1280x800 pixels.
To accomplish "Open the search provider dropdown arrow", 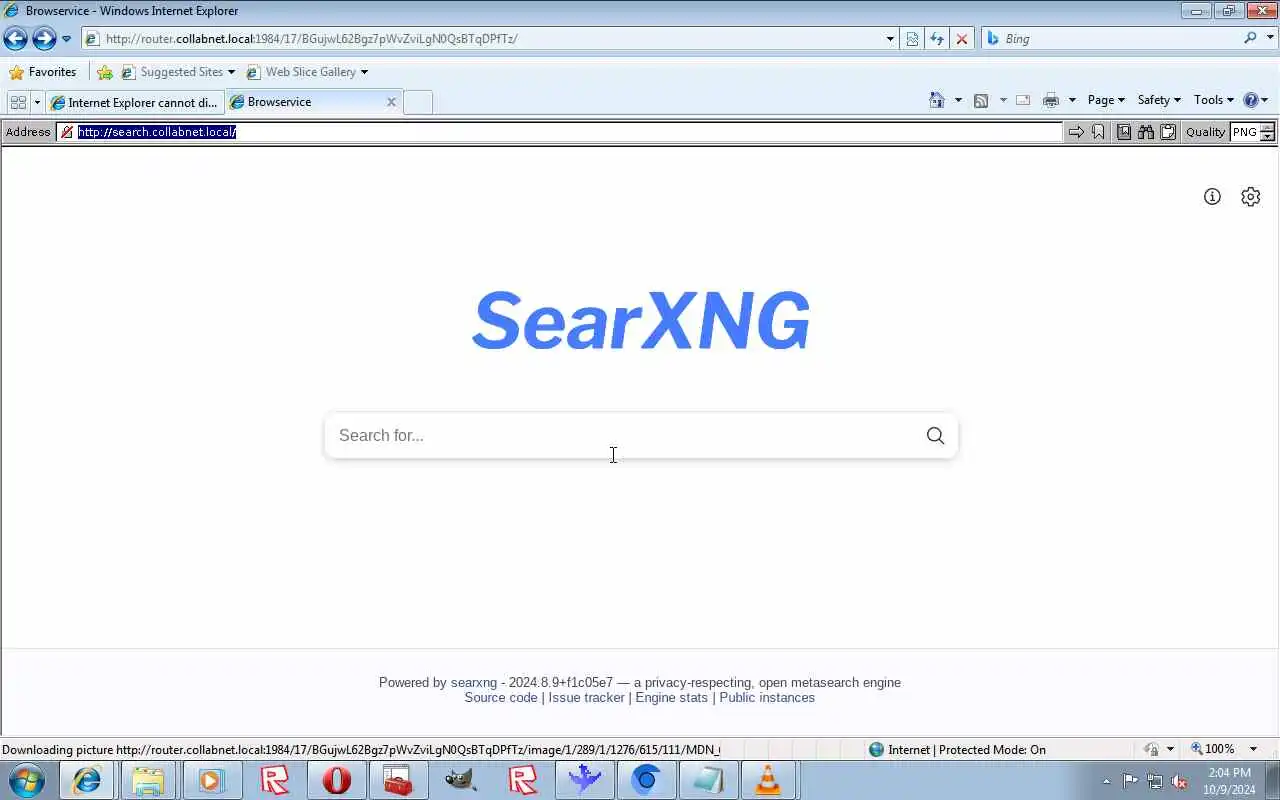I will coord(1268,39).
